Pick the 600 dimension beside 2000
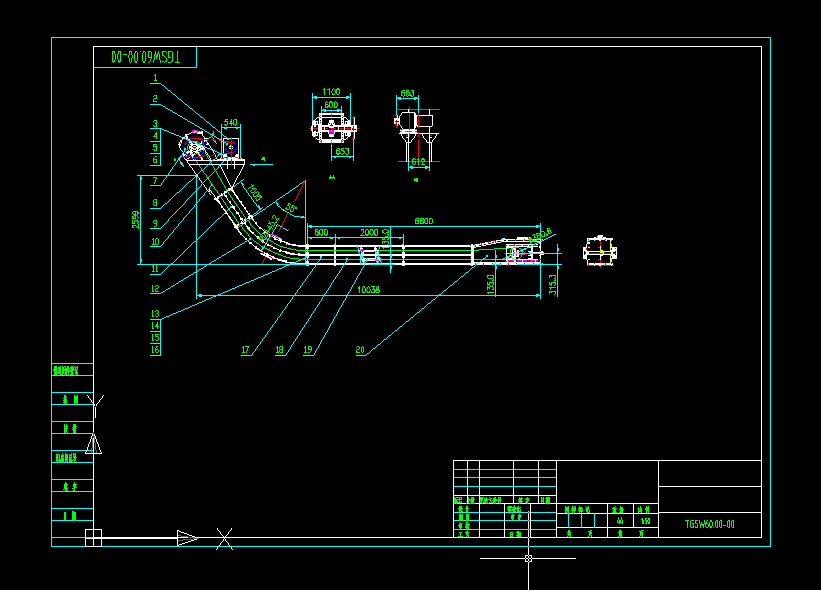821x590 pixels. 321,232
